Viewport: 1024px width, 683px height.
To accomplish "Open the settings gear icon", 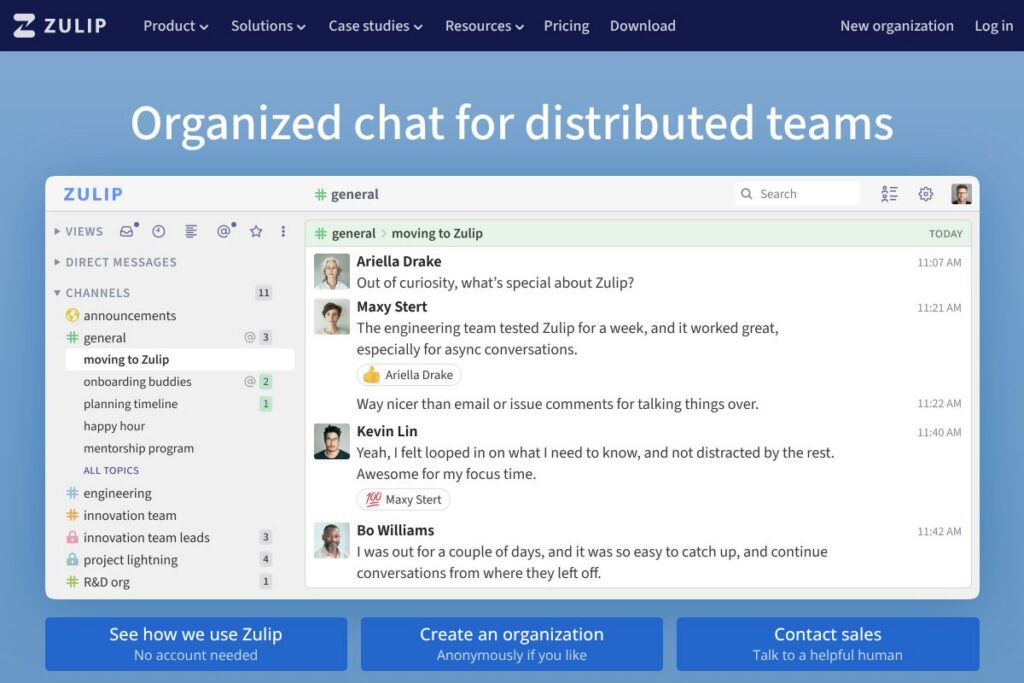I will 925,194.
